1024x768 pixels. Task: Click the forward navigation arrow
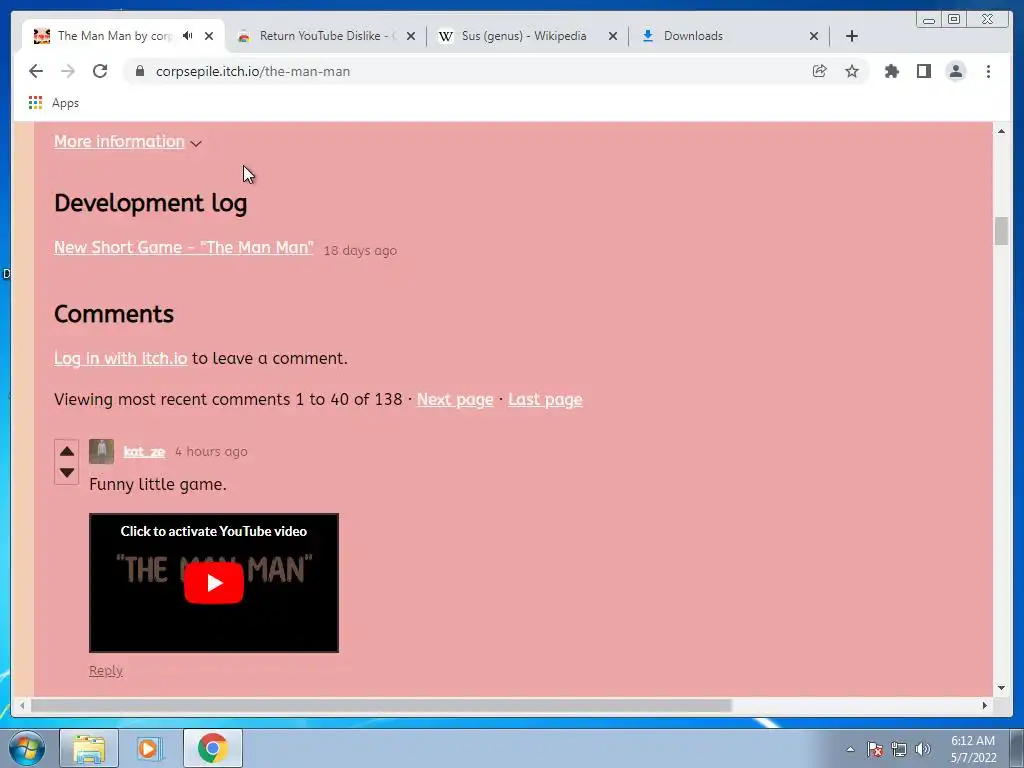click(68, 71)
